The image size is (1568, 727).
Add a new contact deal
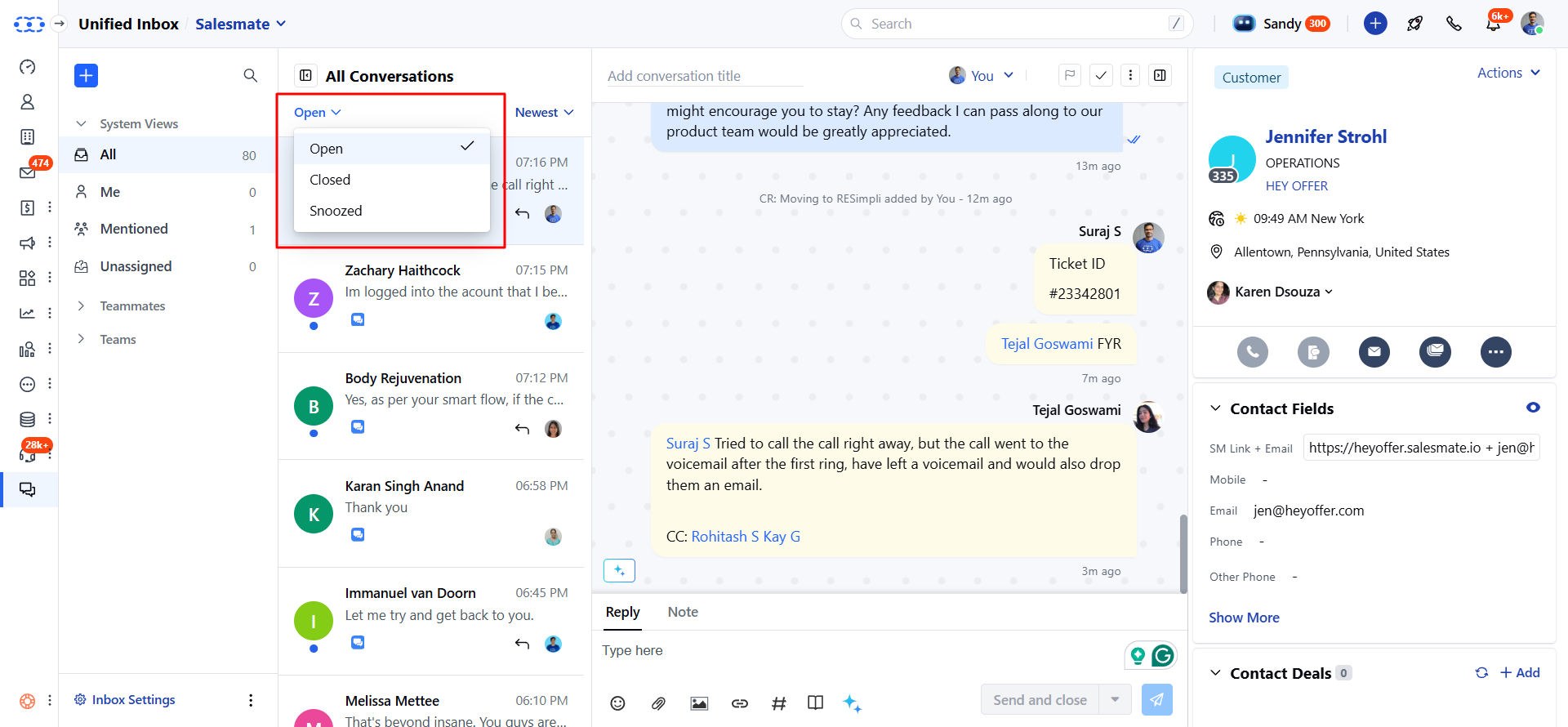point(1520,672)
